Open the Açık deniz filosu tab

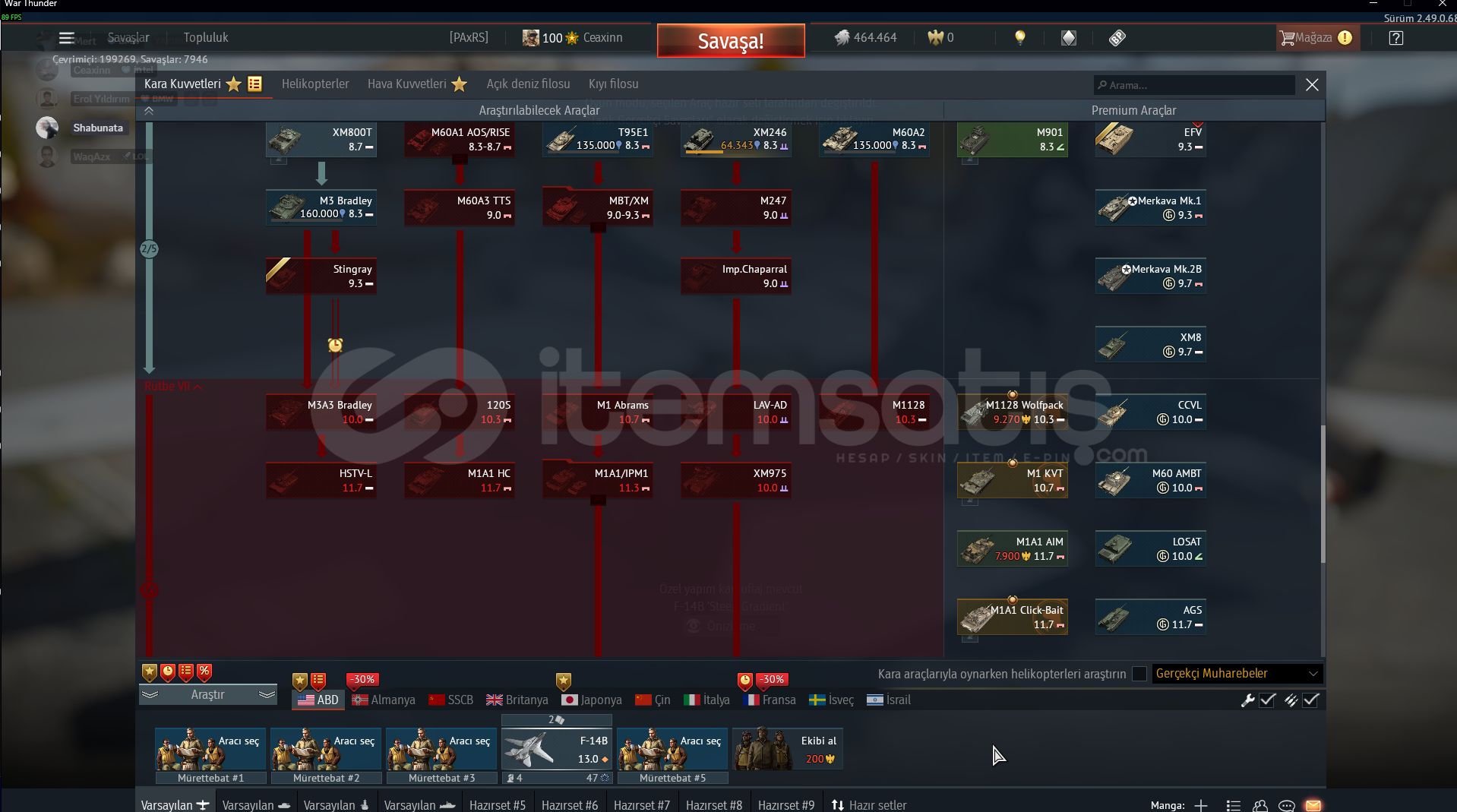[528, 84]
